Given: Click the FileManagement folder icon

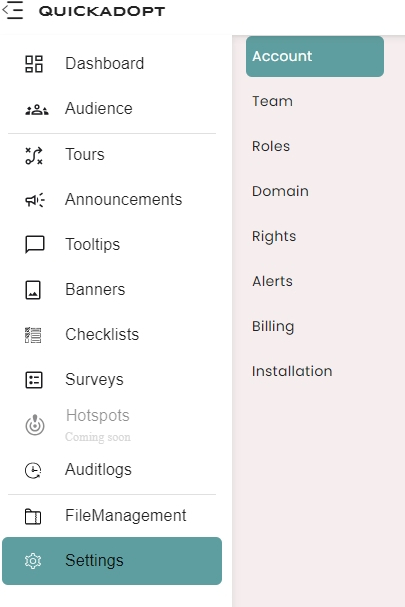Looking at the screenshot, I should [33, 516].
